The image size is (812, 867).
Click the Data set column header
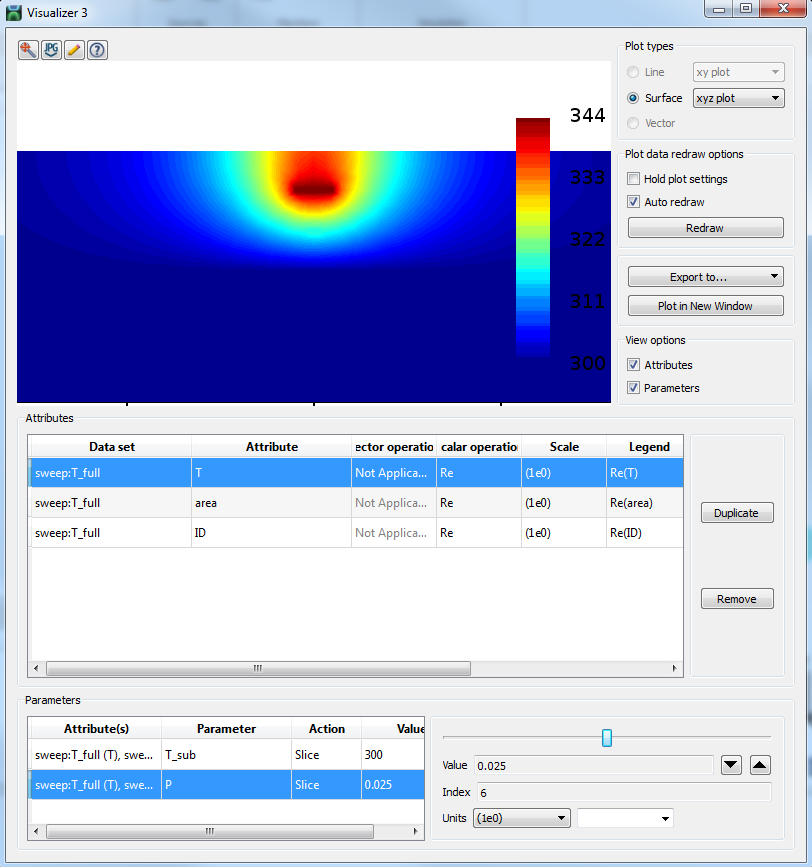[112, 447]
